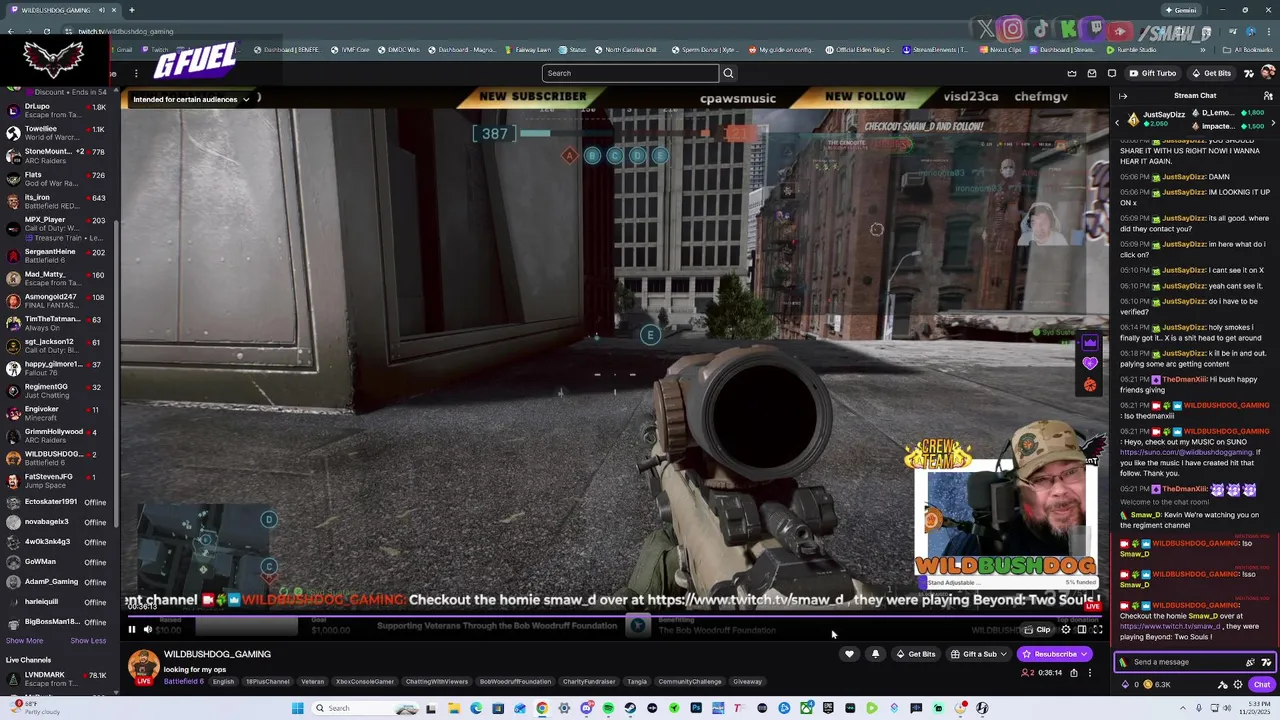Open LVNDMARK under Live Channels
Image resolution: width=1280 pixels, height=720 pixels.
[58, 679]
